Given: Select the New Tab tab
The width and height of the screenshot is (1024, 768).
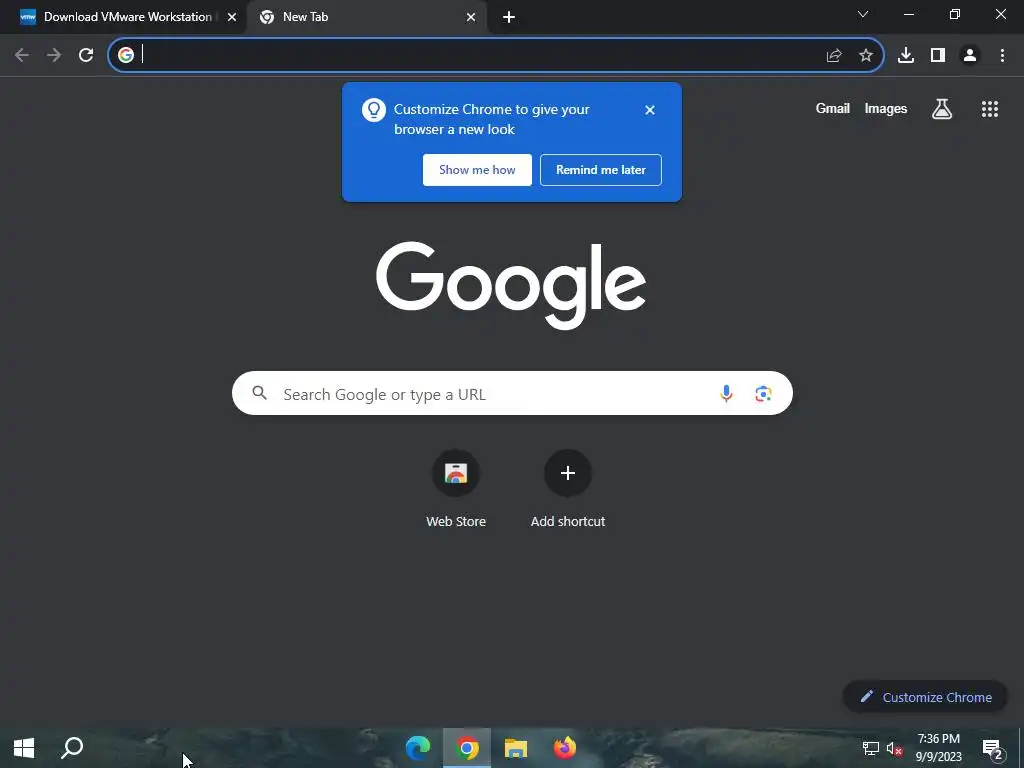Looking at the screenshot, I should [x=369, y=17].
